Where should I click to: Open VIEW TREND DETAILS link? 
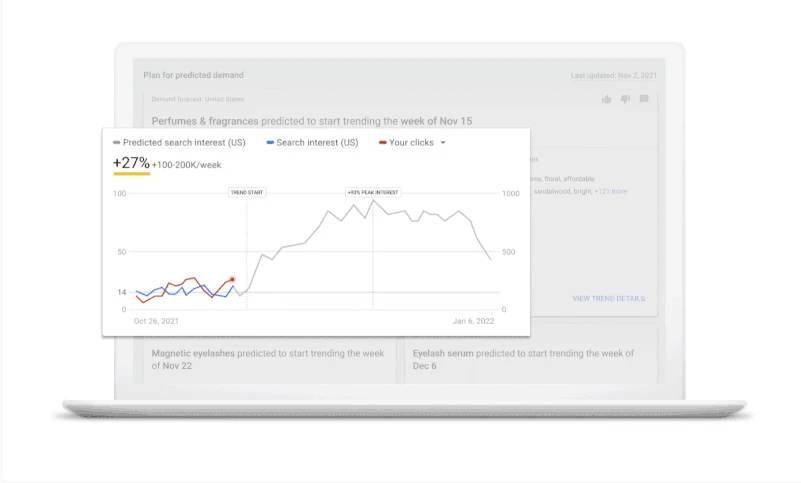pyautogui.click(x=608, y=298)
